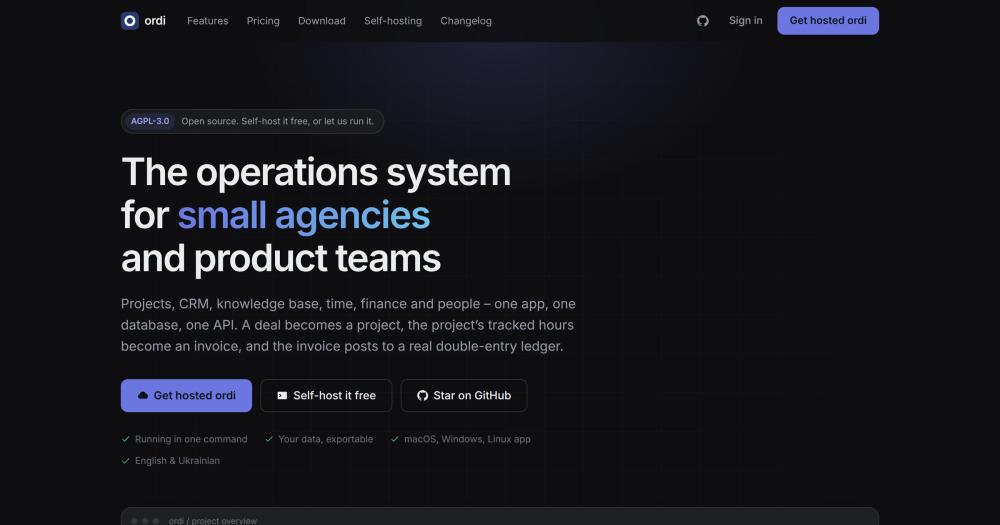Screen dimensions: 1000x525
Task: Click Star on GitHub button
Action: [x=464, y=396]
